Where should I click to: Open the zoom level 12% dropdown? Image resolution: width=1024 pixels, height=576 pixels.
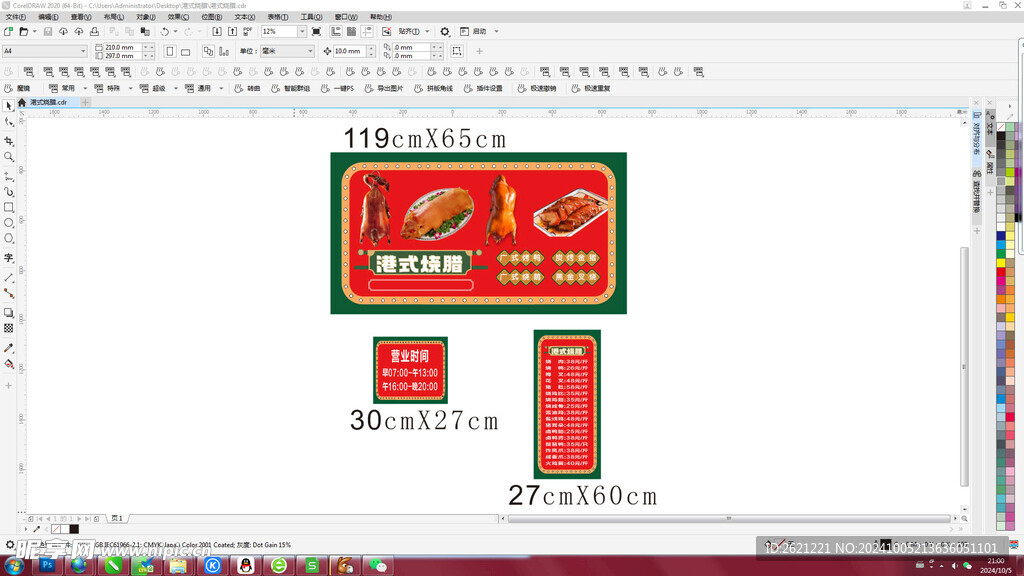click(301, 32)
